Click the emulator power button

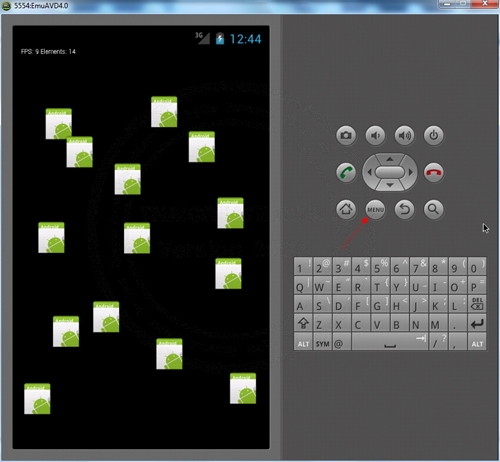pos(433,135)
